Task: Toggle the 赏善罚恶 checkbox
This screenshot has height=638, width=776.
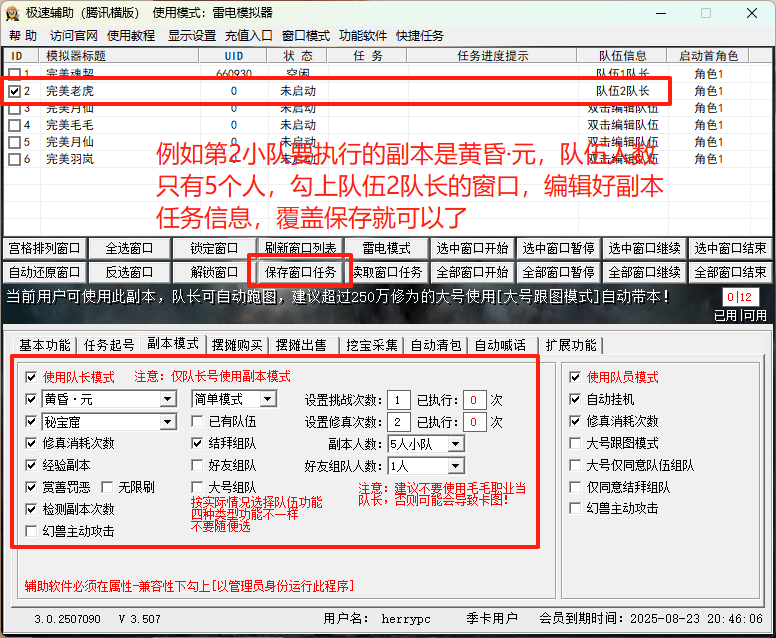Action: pyautogui.click(x=31, y=488)
